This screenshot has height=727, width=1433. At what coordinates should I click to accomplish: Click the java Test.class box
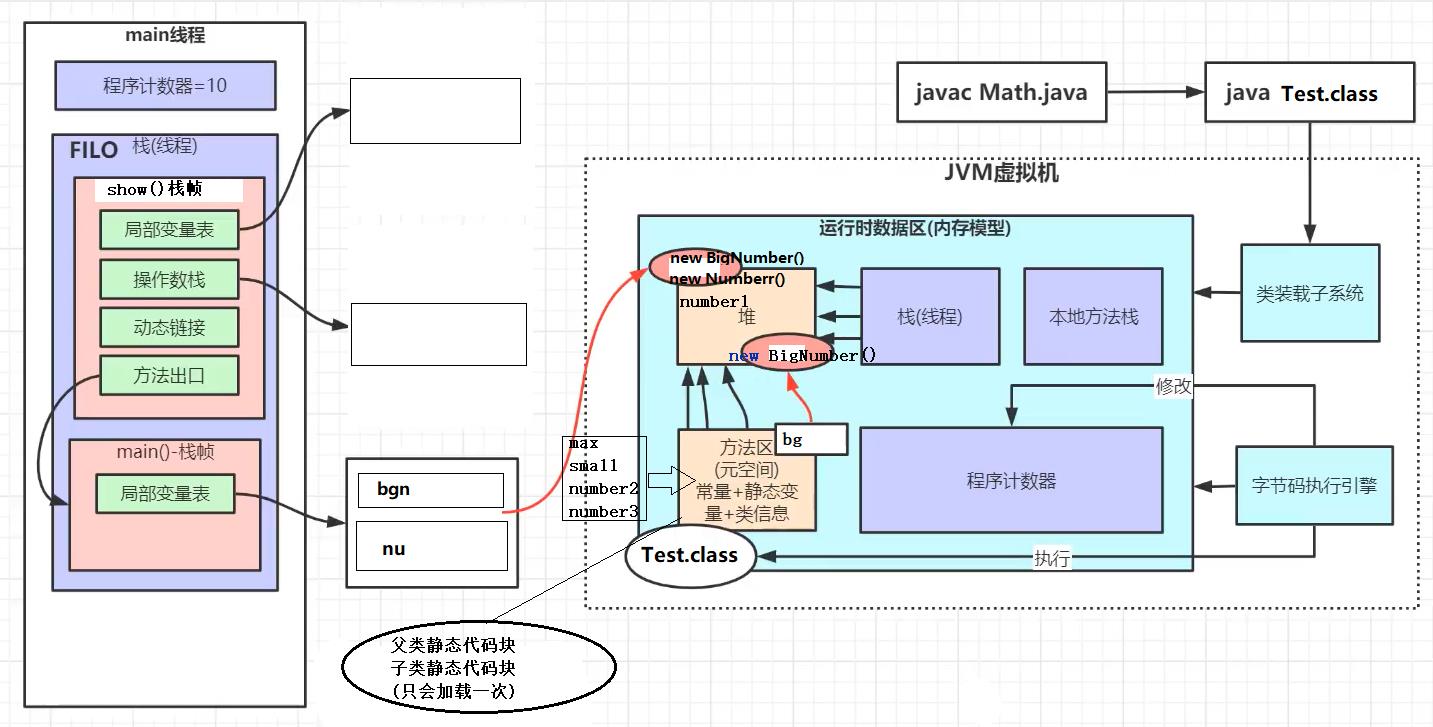click(1310, 93)
